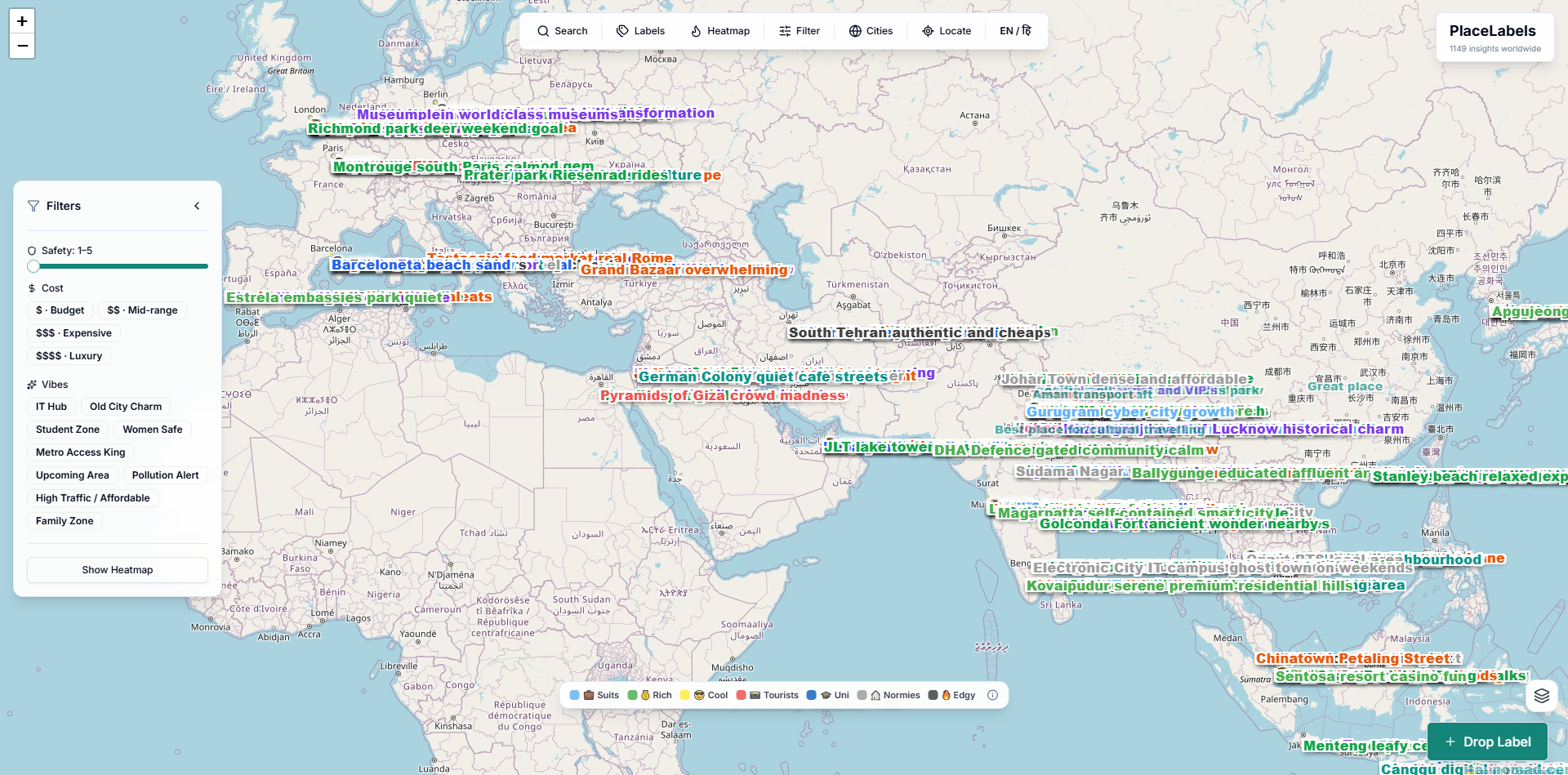Screen dimensions: 1568x775
Task: Enable Heatmap from the top toolbar
Action: 720,31
